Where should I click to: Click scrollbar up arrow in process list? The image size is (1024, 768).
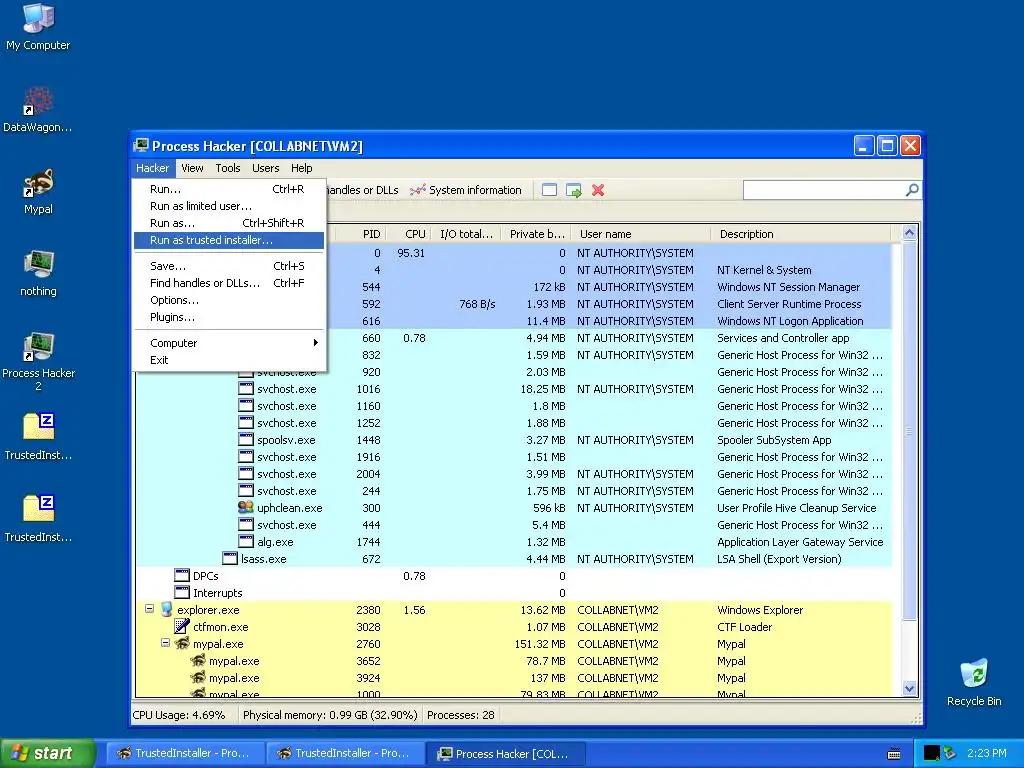point(909,233)
